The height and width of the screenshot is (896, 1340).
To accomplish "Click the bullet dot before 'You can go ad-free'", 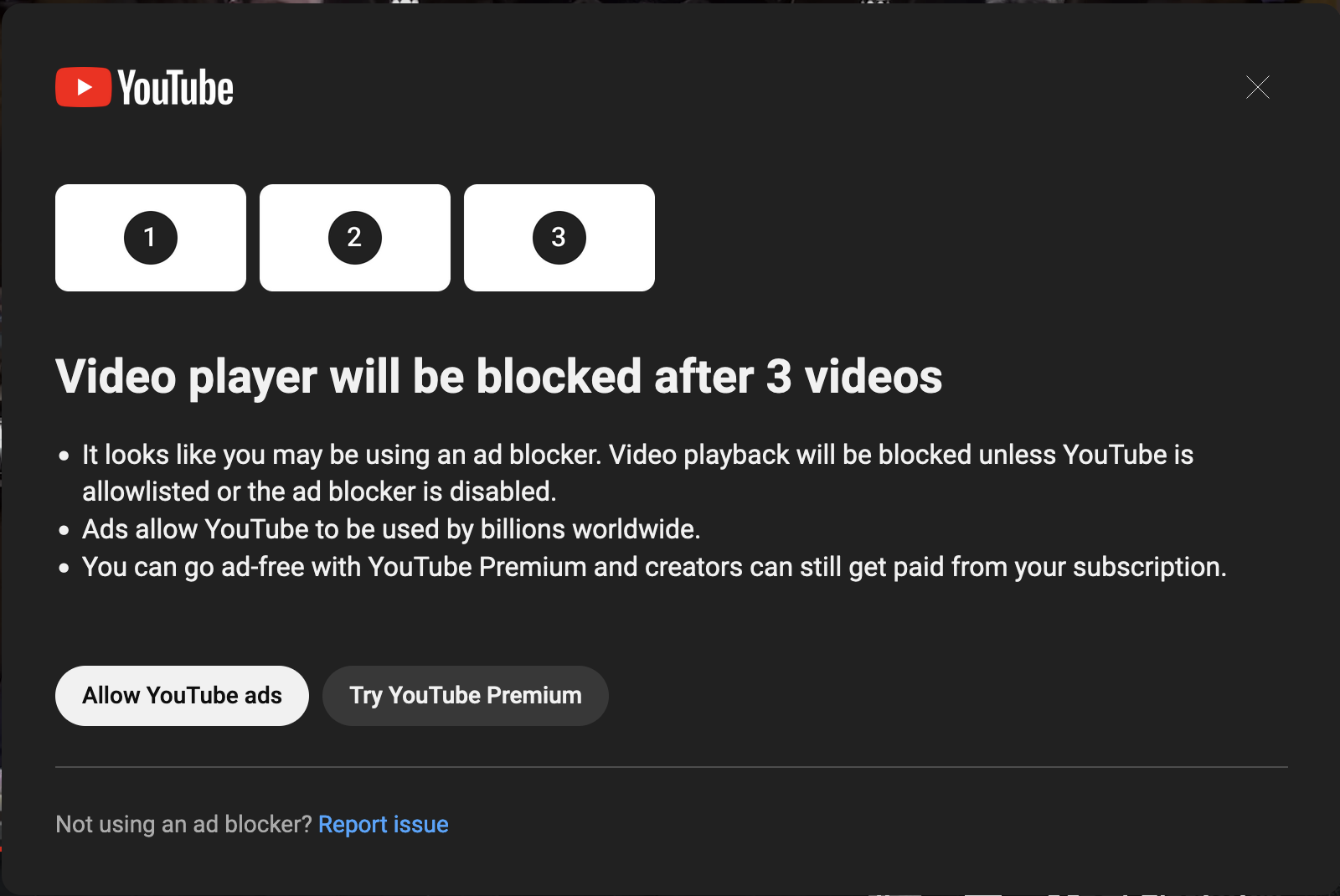I will (64, 569).
